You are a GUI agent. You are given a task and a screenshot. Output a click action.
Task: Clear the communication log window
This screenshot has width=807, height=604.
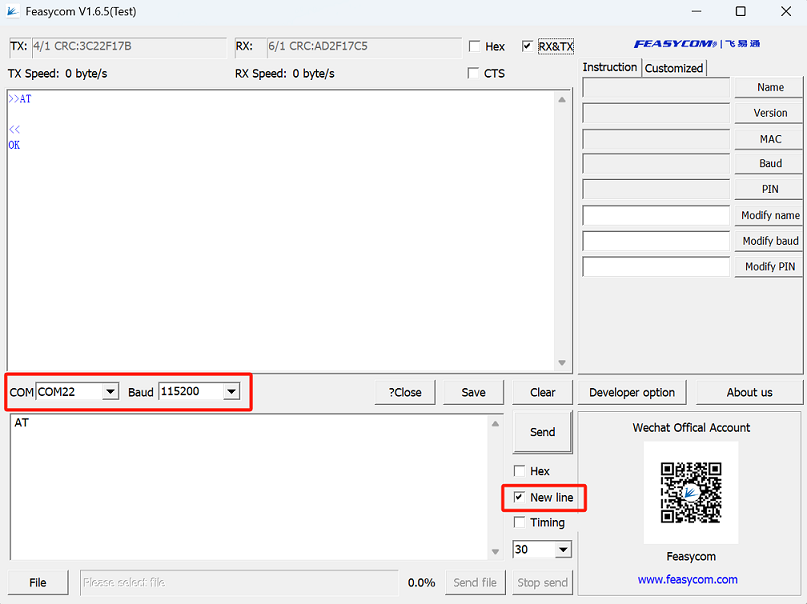tap(541, 391)
